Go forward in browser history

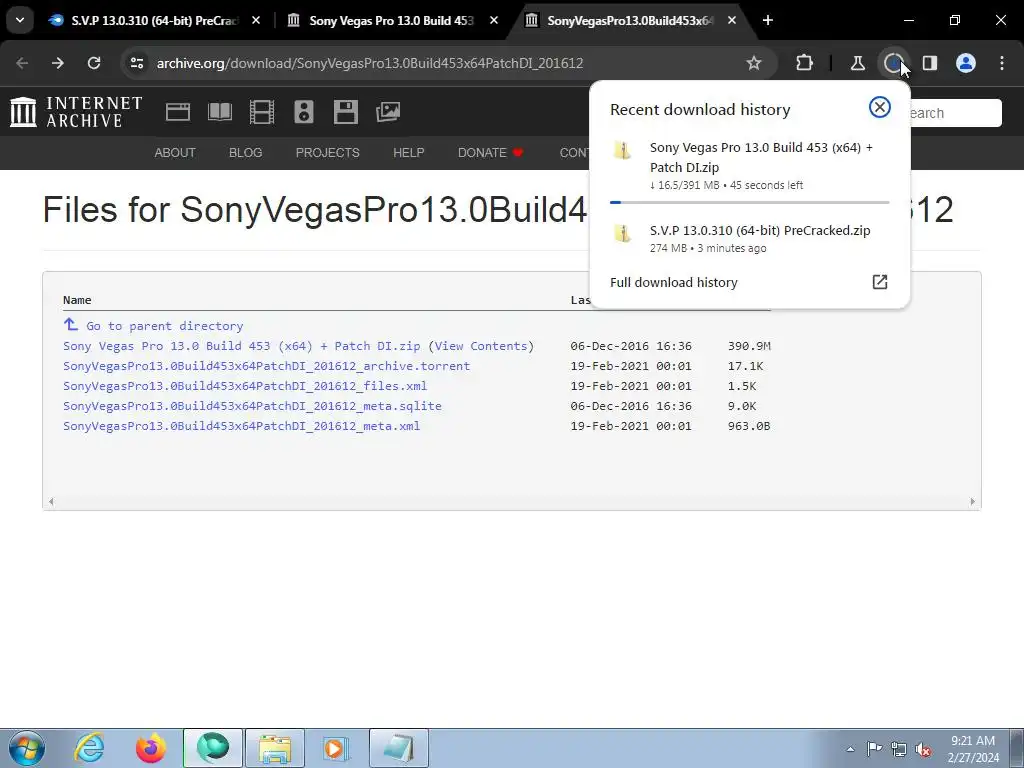pyautogui.click(x=58, y=63)
